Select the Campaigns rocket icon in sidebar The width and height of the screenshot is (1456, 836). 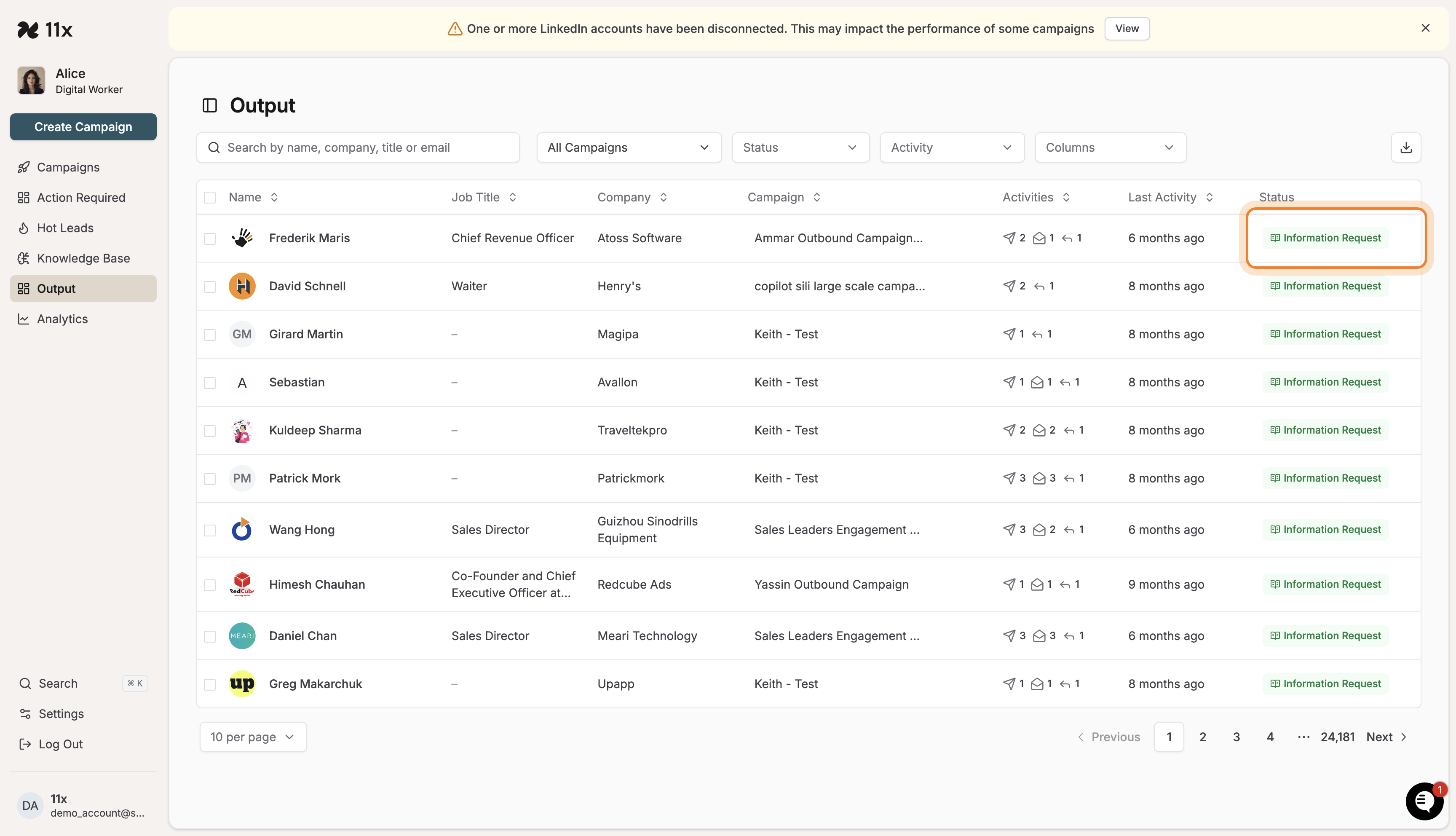pos(24,167)
